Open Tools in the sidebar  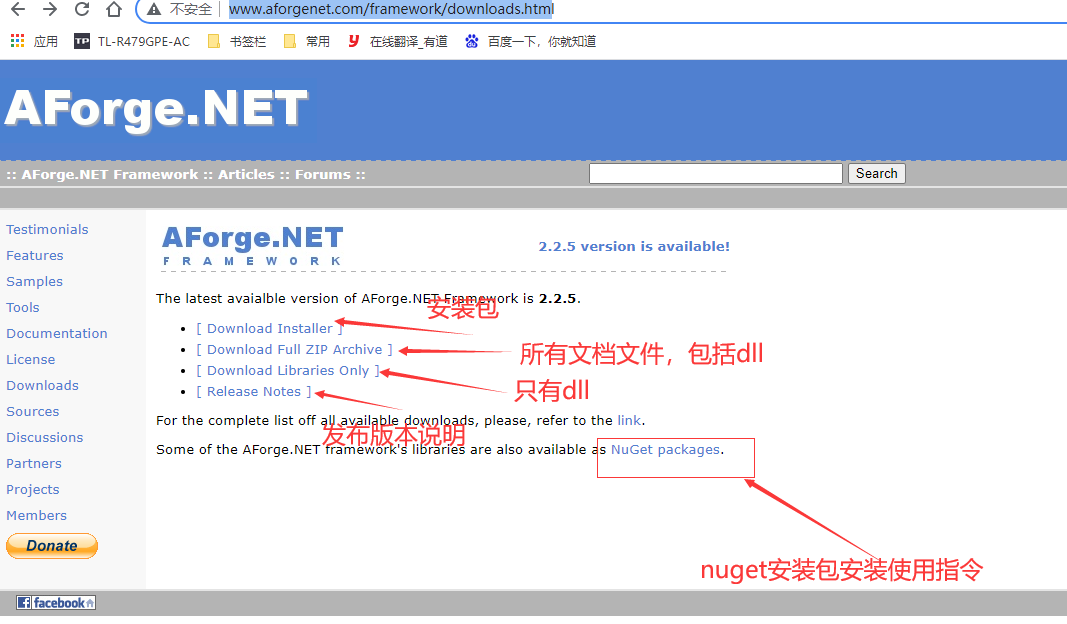click(22, 308)
